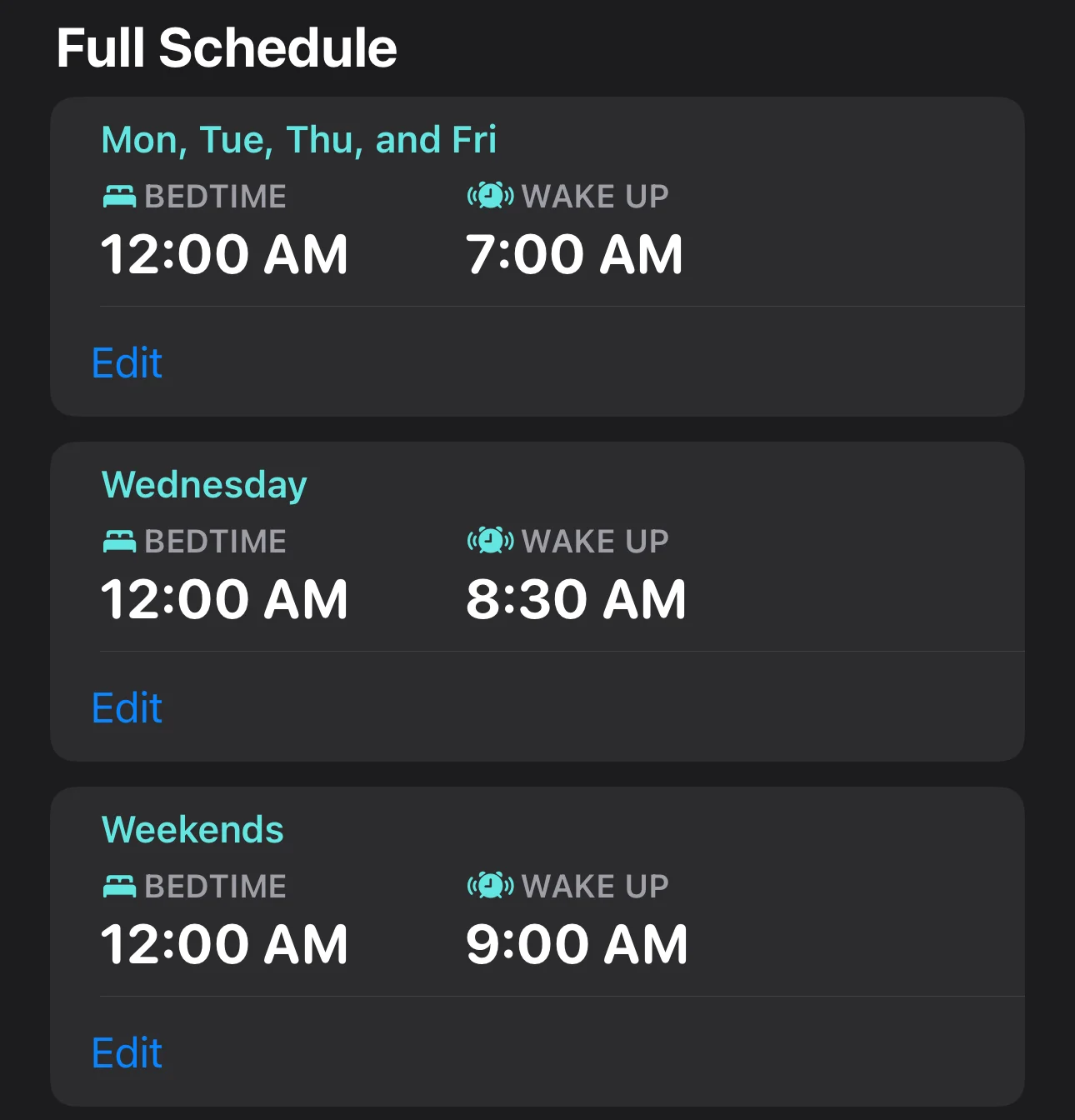
Task: Tap the 12:00 AM bedtime above the 7:00 AM schedule's Edit link
Action: click(223, 254)
